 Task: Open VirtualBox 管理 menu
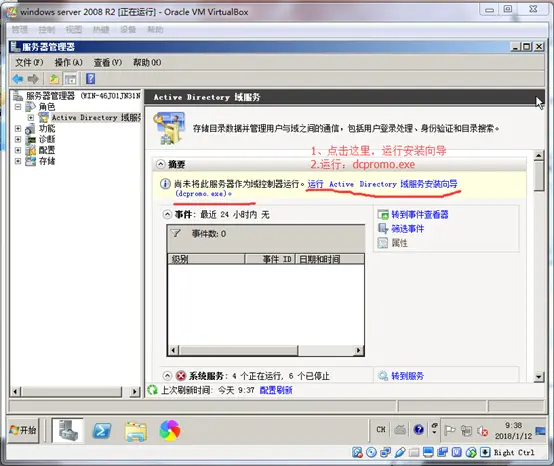coord(20,30)
